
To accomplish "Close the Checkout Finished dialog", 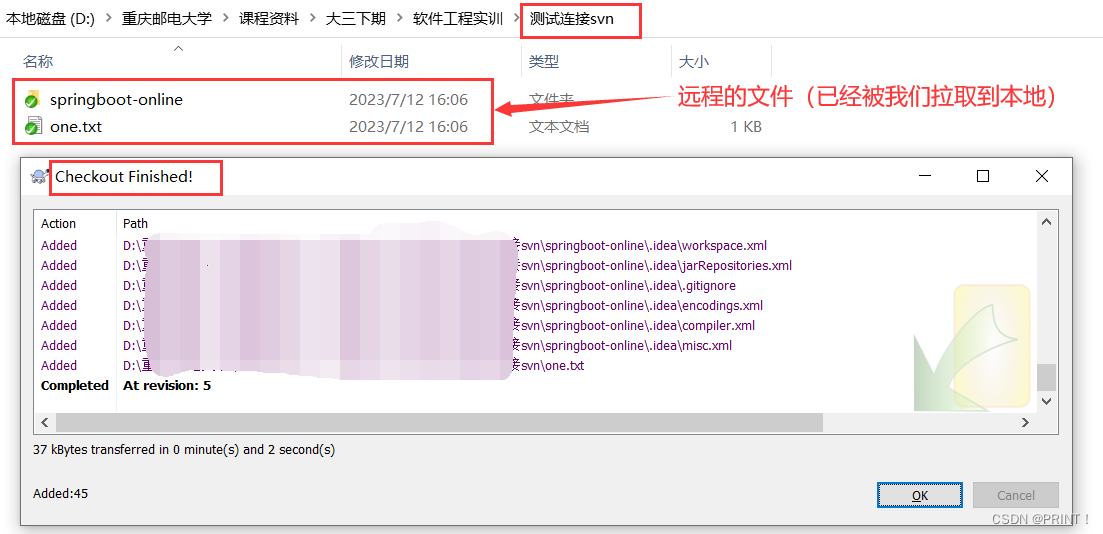I will [x=1042, y=177].
